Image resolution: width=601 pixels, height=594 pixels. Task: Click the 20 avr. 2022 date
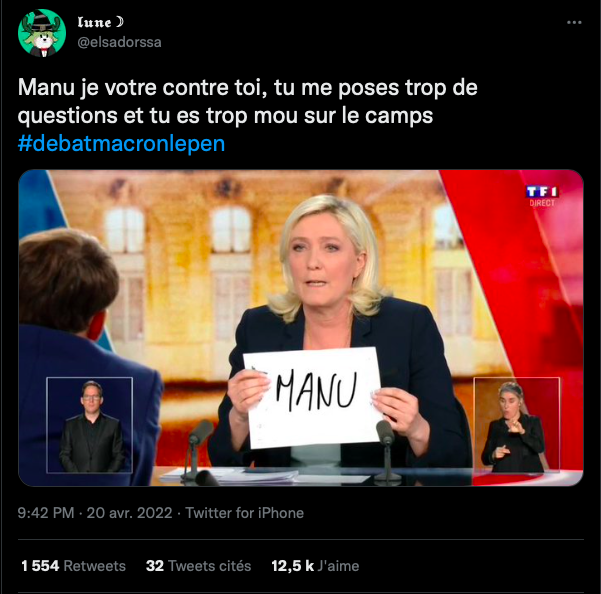click(x=130, y=513)
